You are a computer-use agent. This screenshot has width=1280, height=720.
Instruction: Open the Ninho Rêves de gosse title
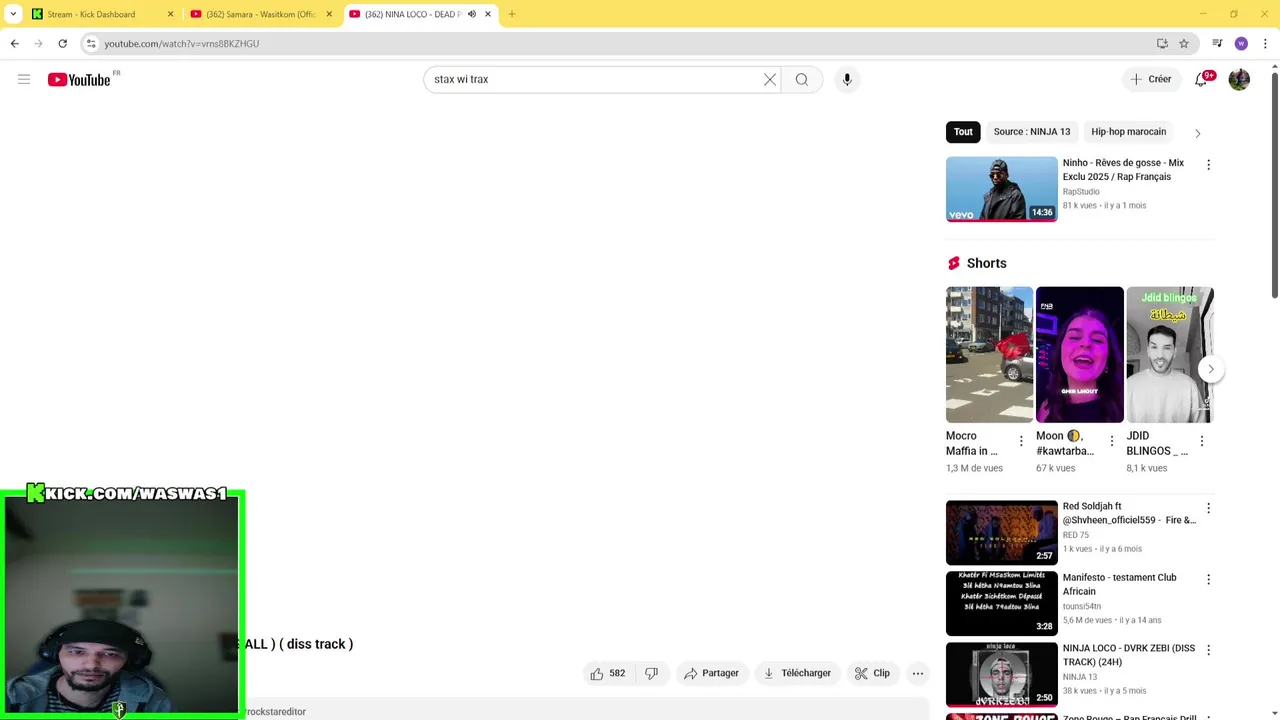click(x=1123, y=170)
